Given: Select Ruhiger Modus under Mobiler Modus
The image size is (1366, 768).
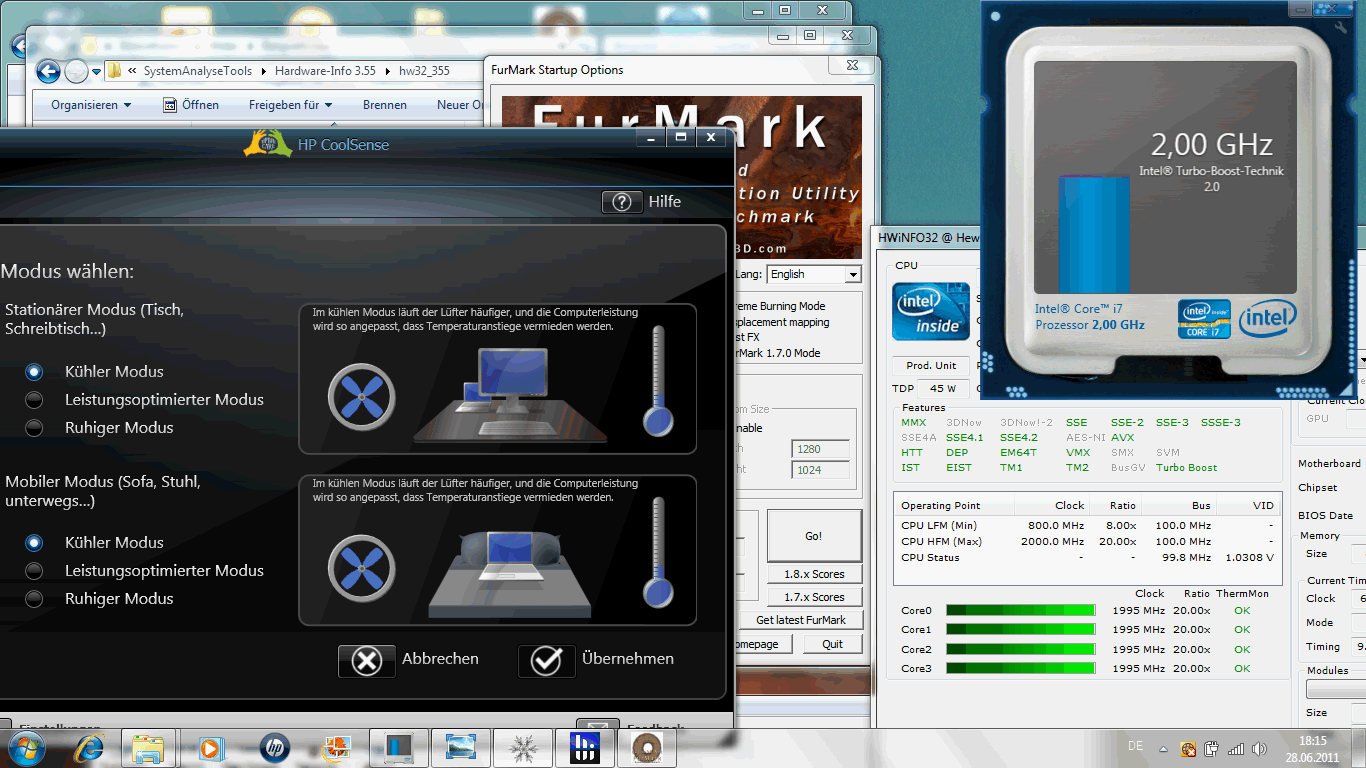Looking at the screenshot, I should tap(35, 598).
